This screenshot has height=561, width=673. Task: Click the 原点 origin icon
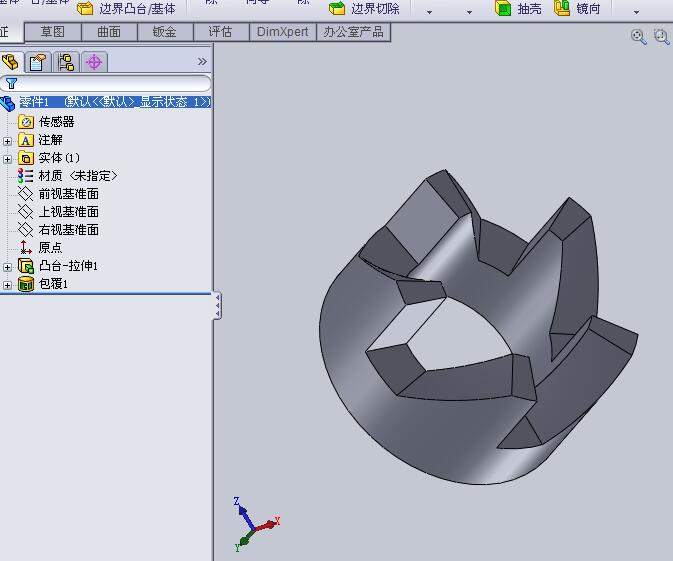(x=26, y=248)
